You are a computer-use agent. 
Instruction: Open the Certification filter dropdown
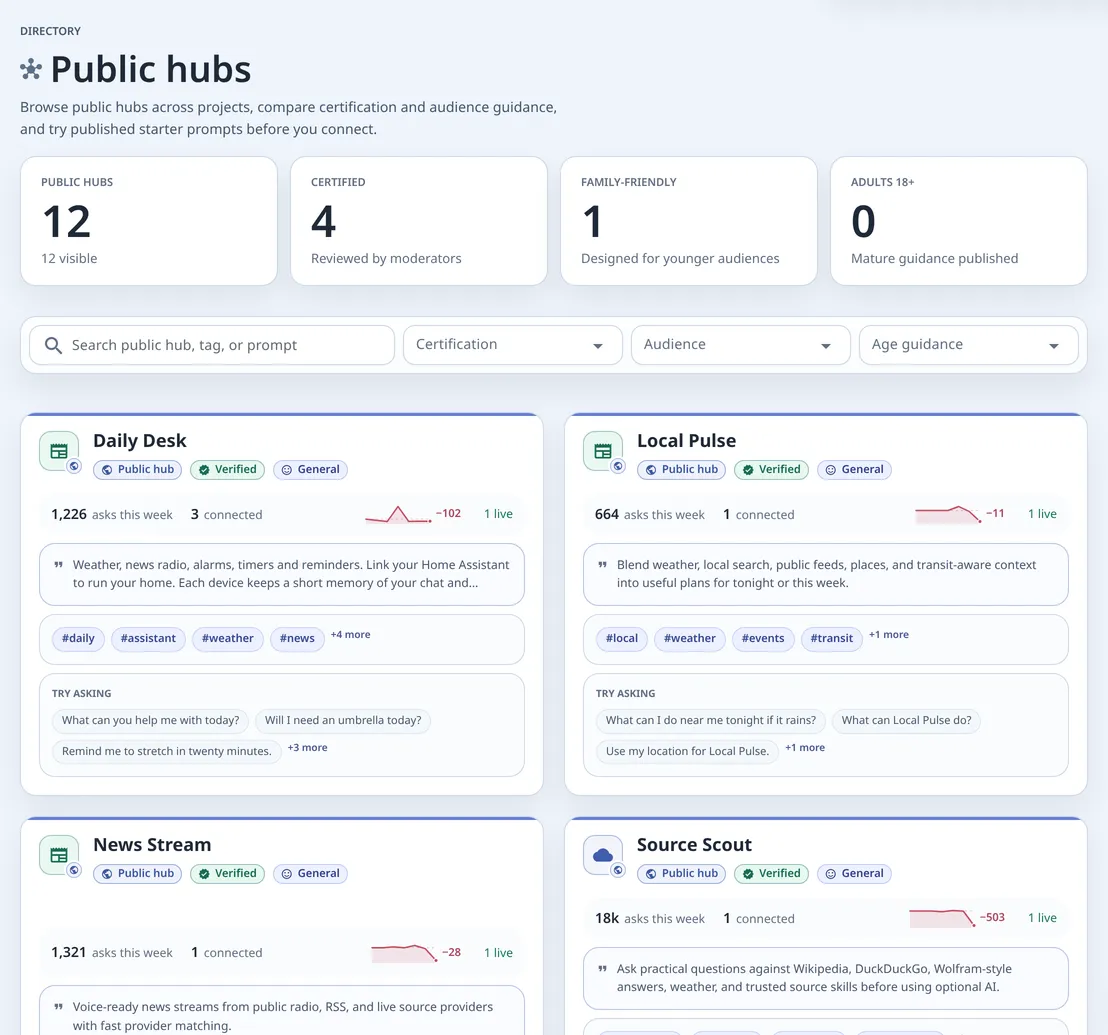512,345
